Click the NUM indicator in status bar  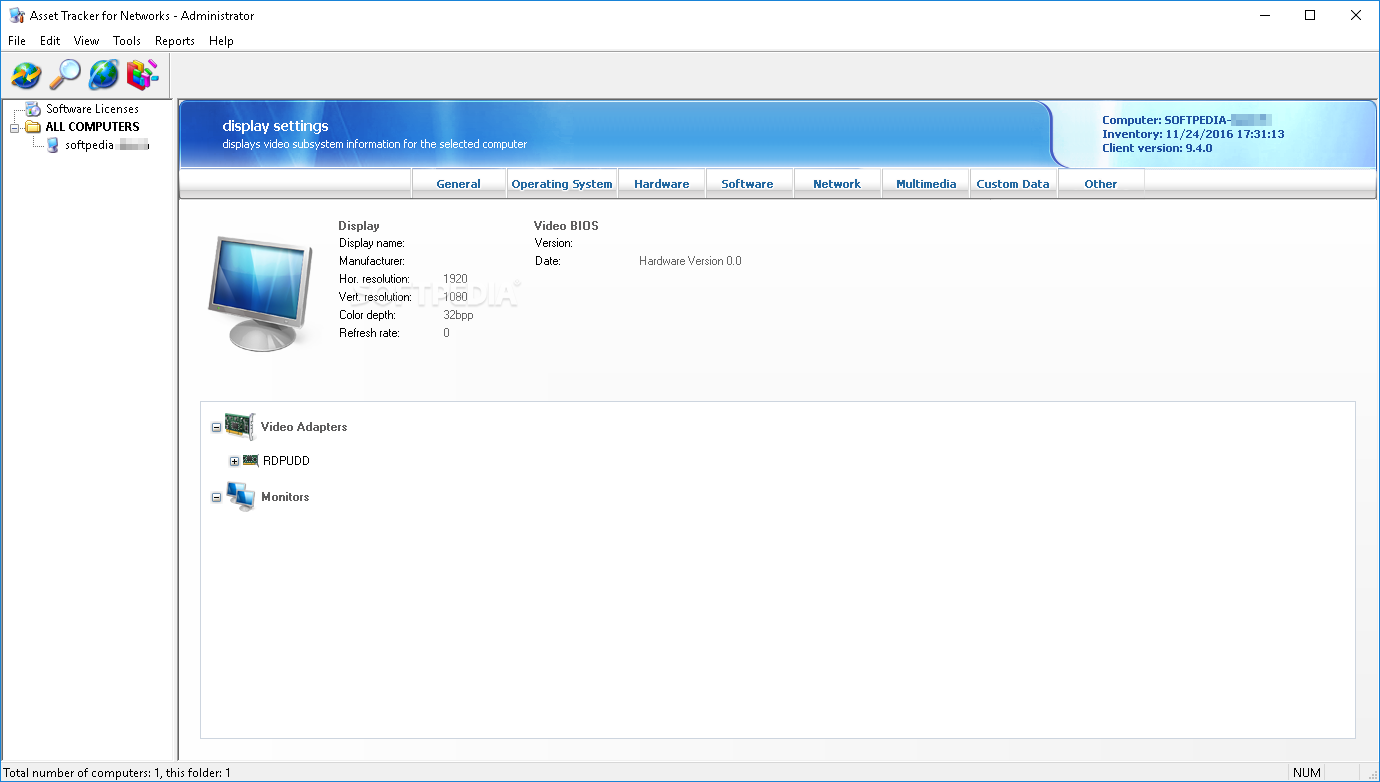1306,773
